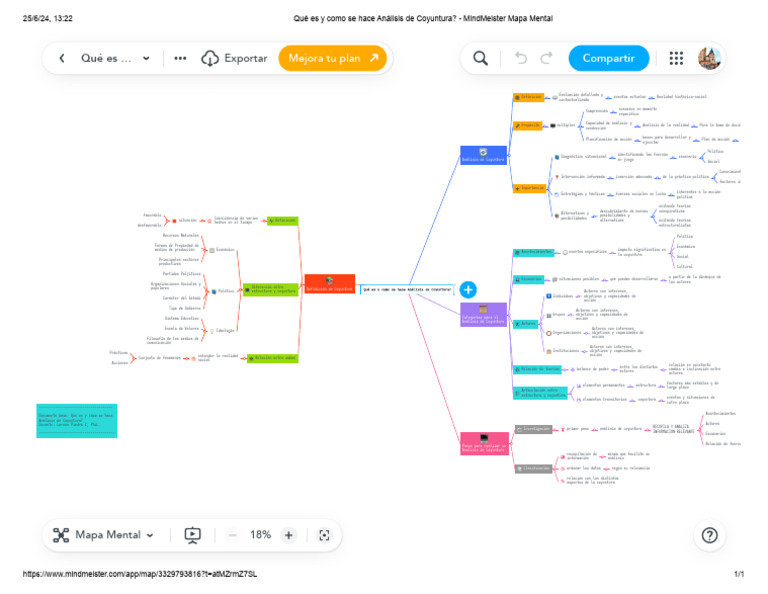Viewport: 768px width, 594px height.
Task: Open the map title 'Qué es ...' dropdown
Action: point(116,58)
